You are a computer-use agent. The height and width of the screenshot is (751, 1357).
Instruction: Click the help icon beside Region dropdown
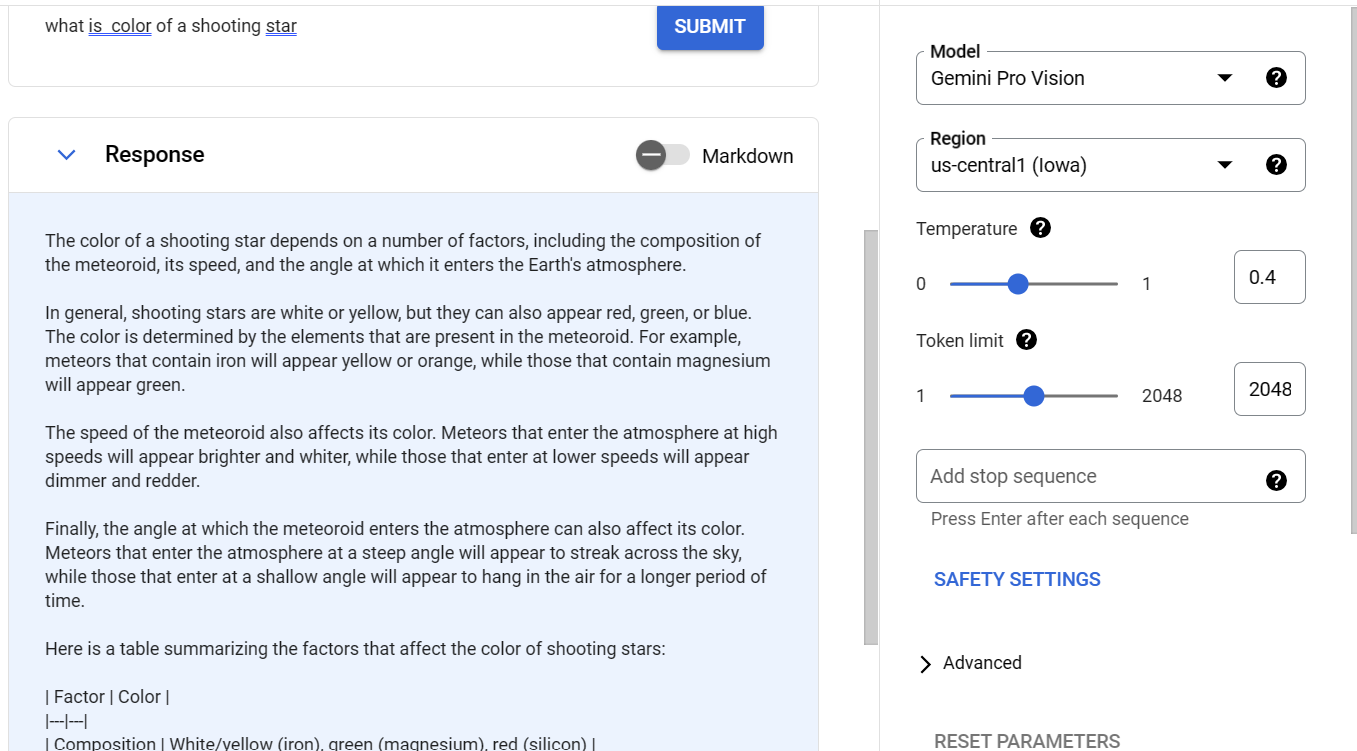tap(1276, 165)
